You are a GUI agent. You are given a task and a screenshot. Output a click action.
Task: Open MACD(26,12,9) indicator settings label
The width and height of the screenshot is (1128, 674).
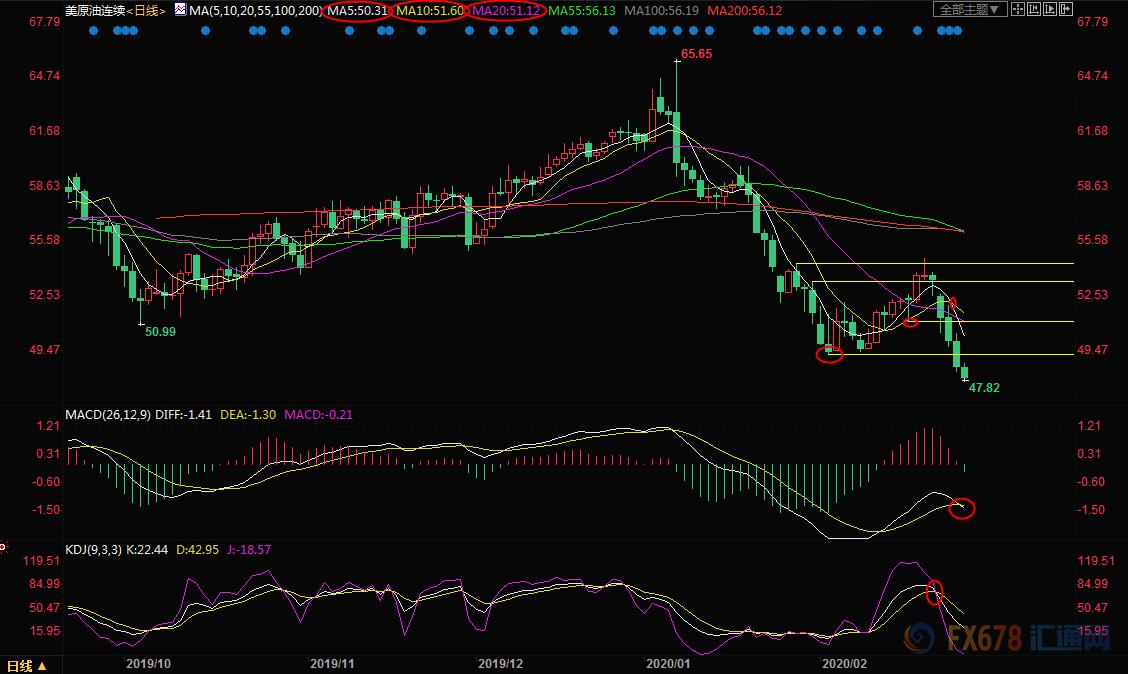(x=109, y=414)
